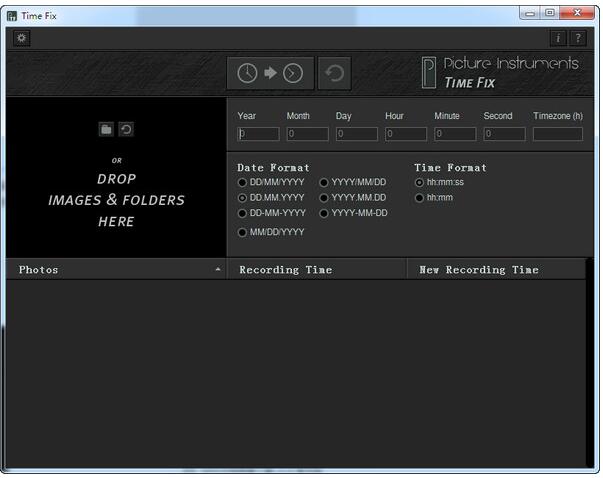This screenshot has height=478, width=603.
Task: Click the photo list vertical scrollbar
Action: click(589, 370)
